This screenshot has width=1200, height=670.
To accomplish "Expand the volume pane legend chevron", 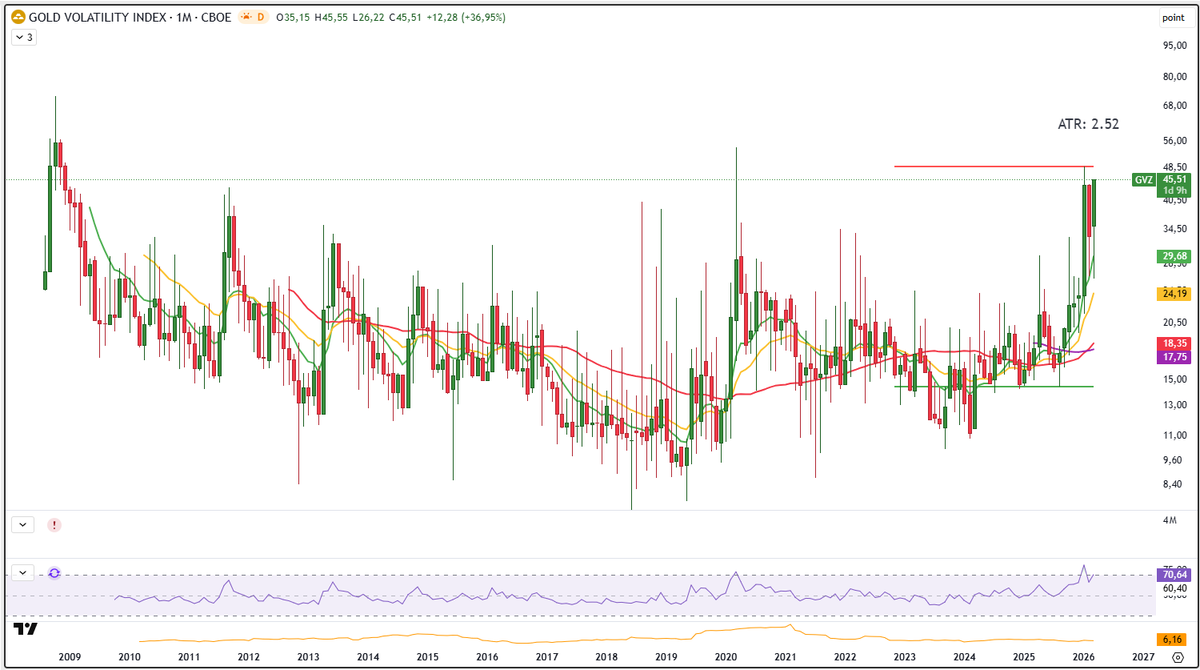I will 22,524.
